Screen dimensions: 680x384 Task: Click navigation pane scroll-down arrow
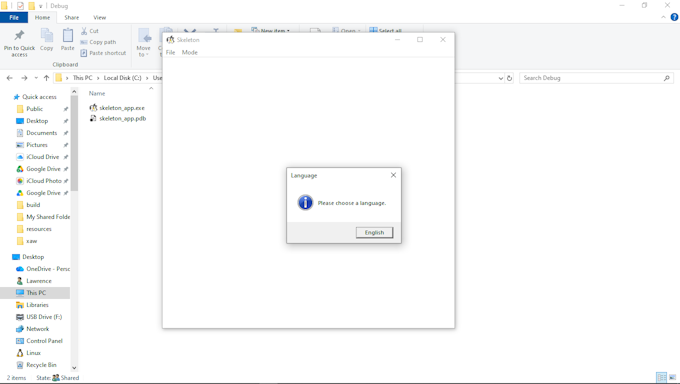tap(74, 368)
